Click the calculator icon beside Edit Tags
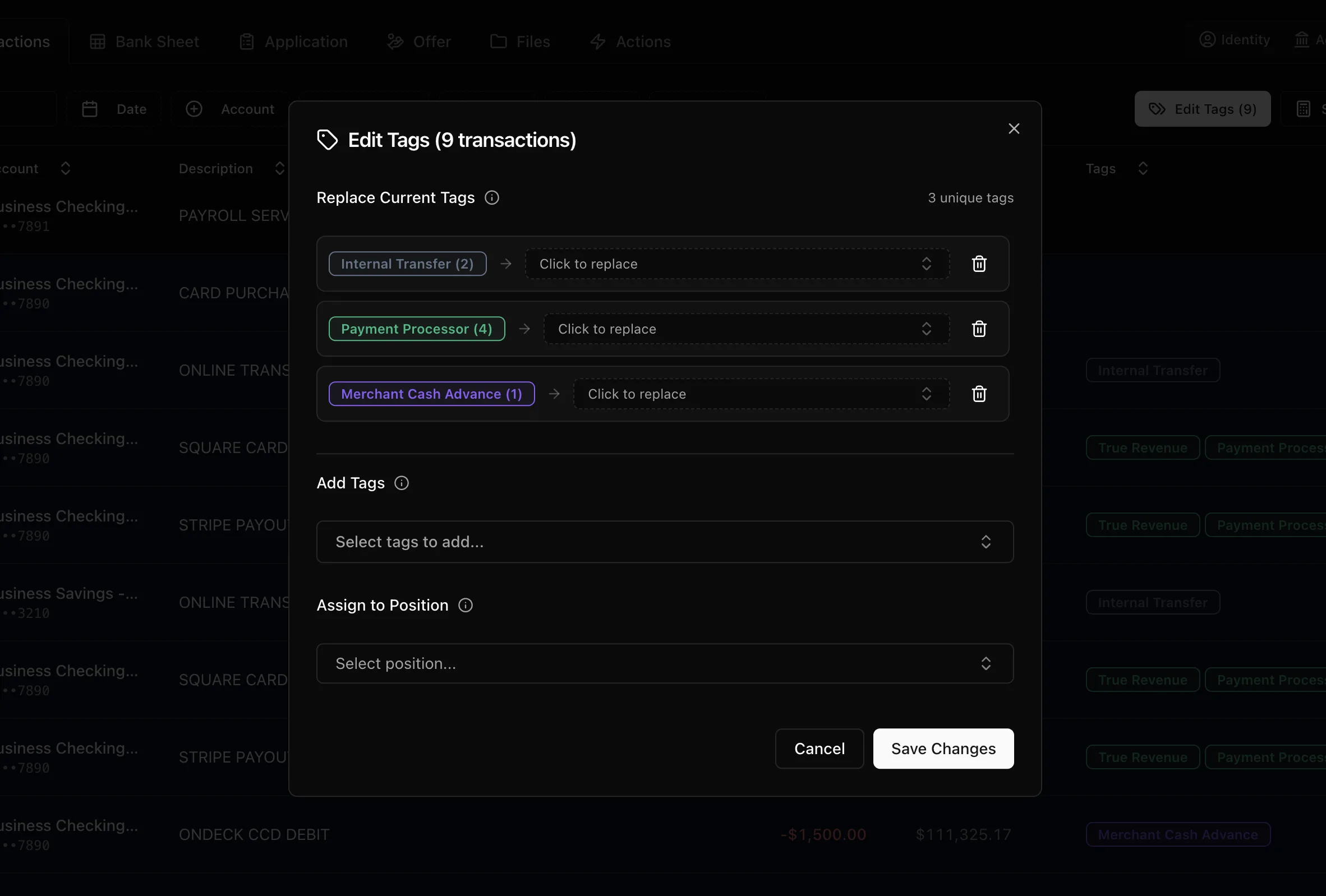This screenshot has height=896, width=1326. point(1303,109)
